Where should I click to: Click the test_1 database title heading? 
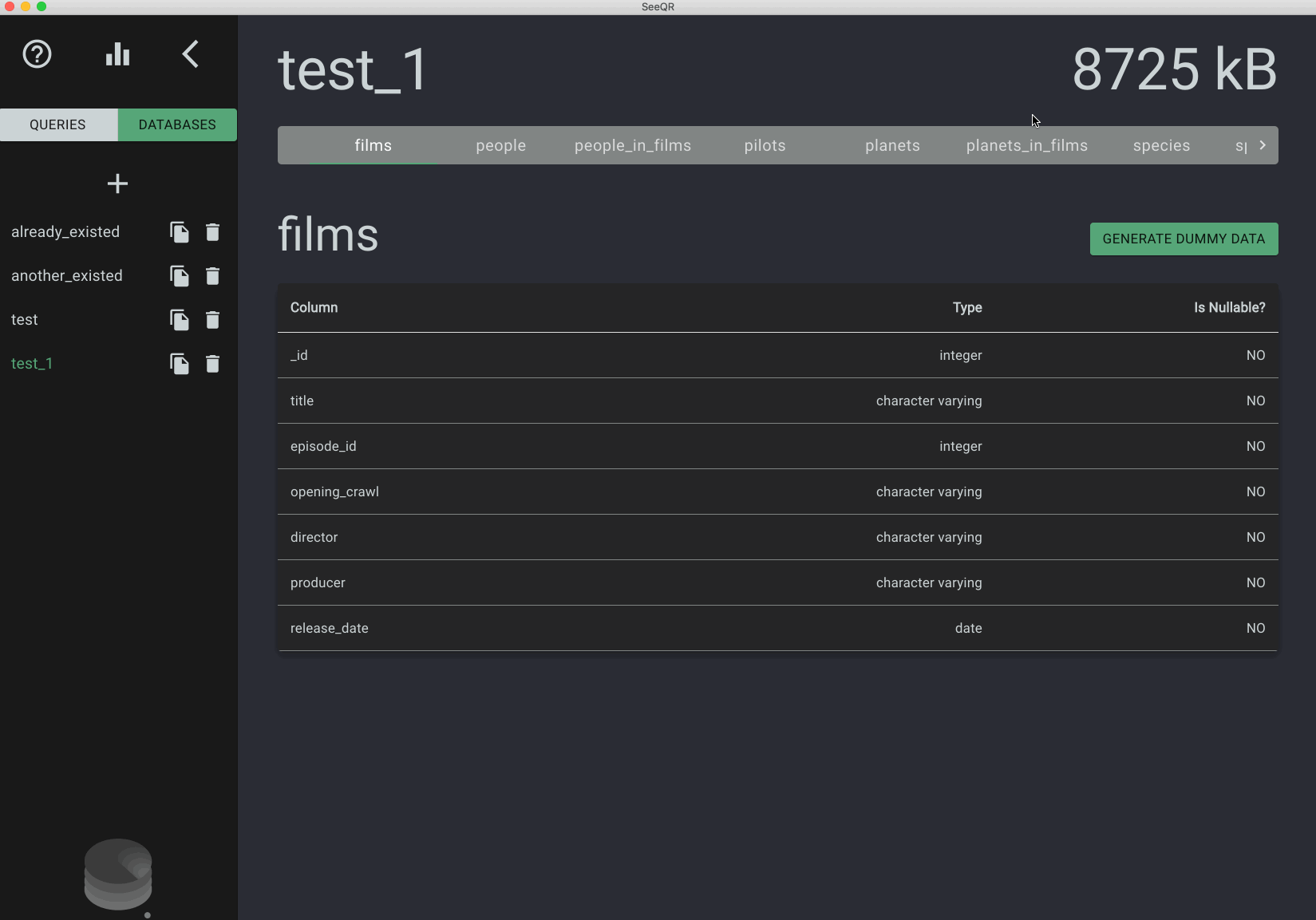pyautogui.click(x=353, y=70)
